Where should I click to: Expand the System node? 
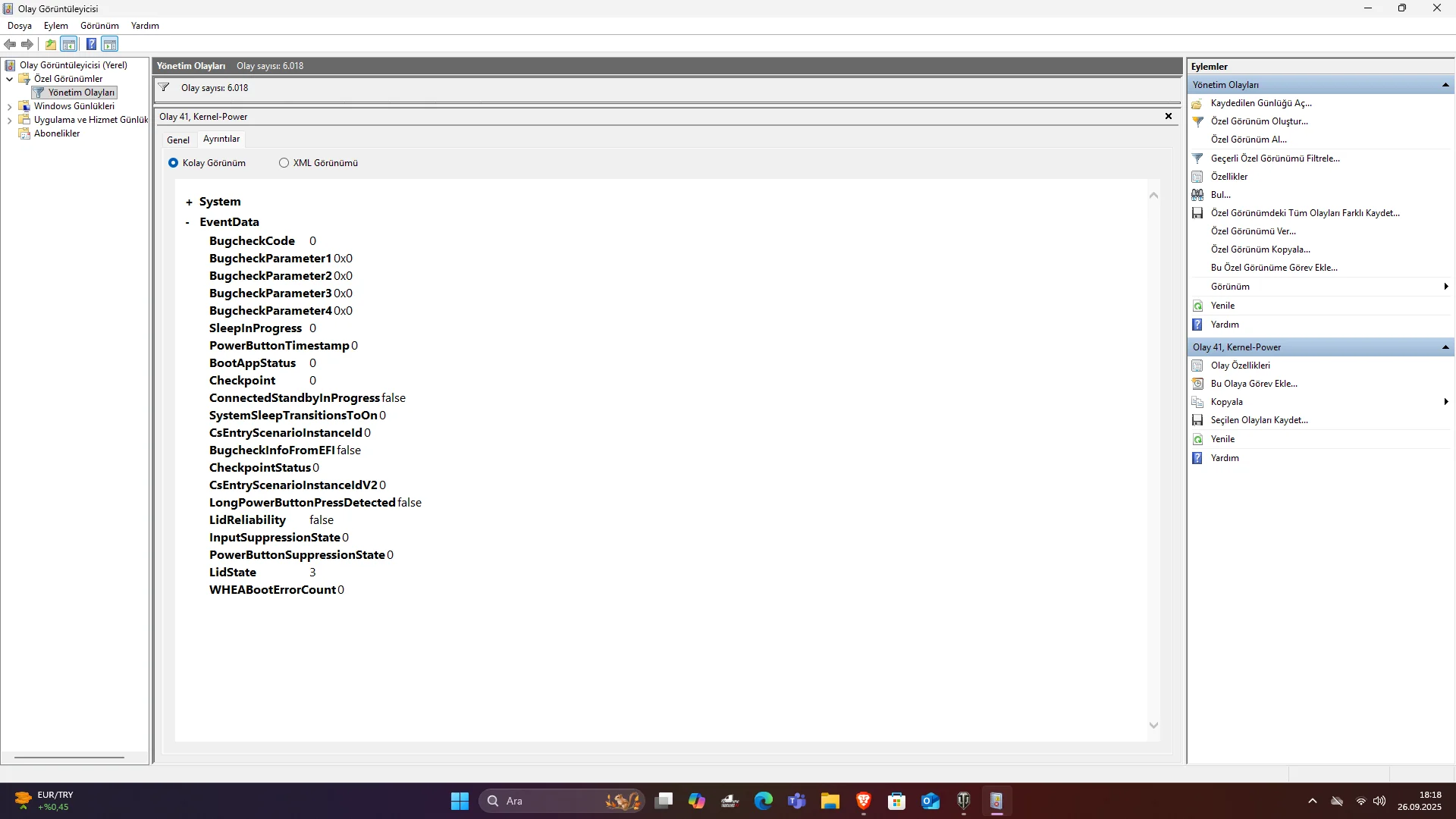click(189, 202)
